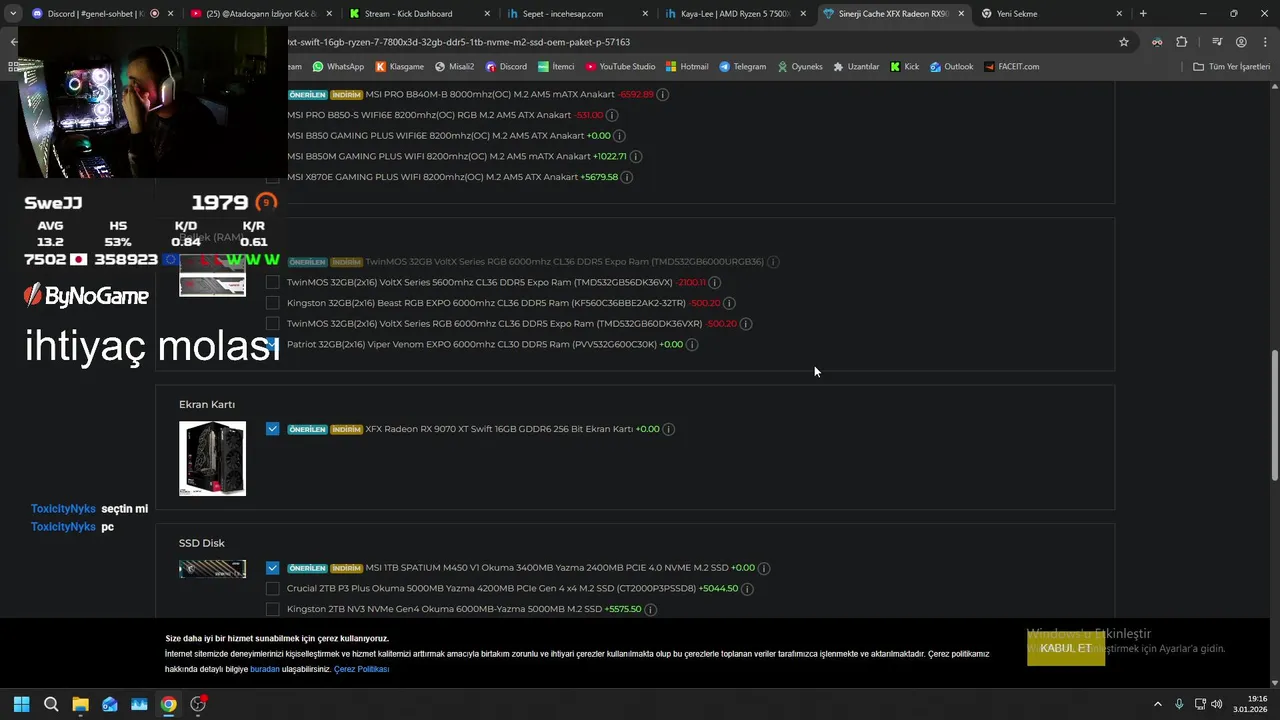The image size is (1280, 720).
Task: Open the Chrome three-dot menu
Action: click(x=1263, y=42)
